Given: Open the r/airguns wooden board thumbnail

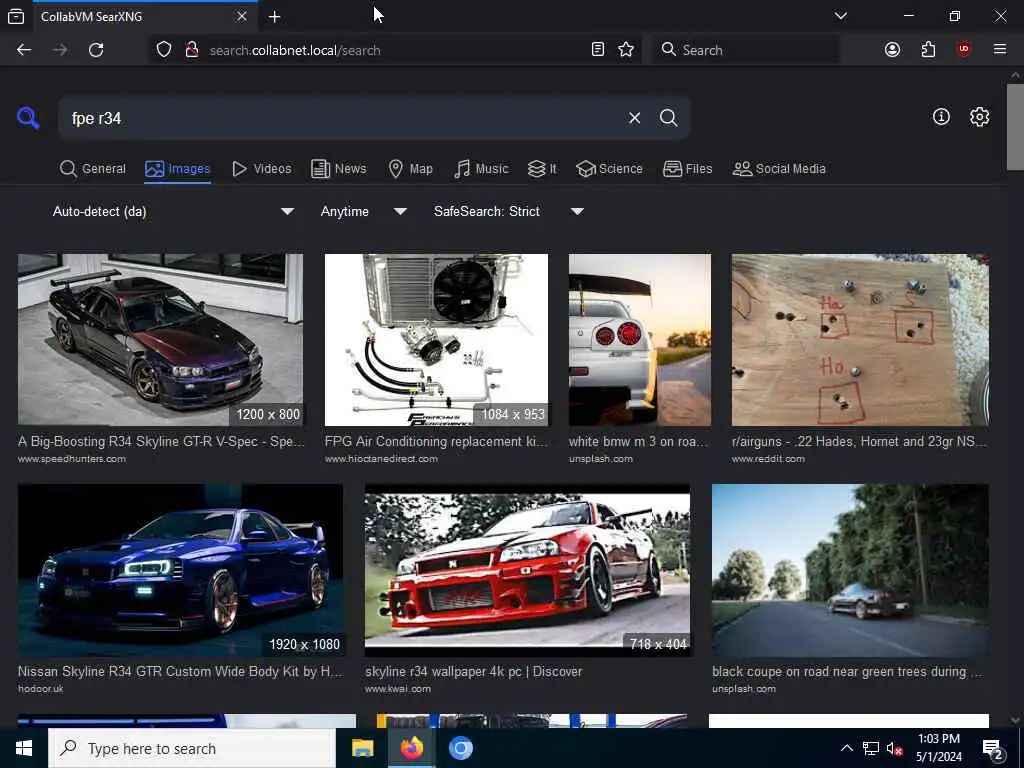Looking at the screenshot, I should [860, 340].
